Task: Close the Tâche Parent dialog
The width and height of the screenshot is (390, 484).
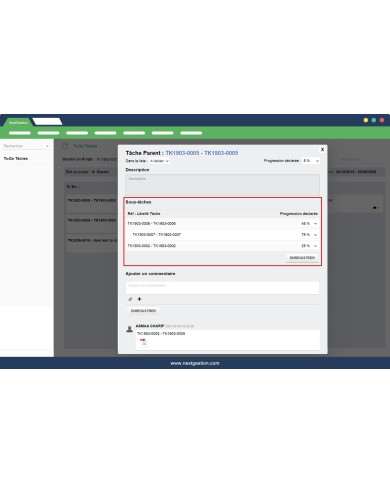Action: pyautogui.click(x=322, y=150)
